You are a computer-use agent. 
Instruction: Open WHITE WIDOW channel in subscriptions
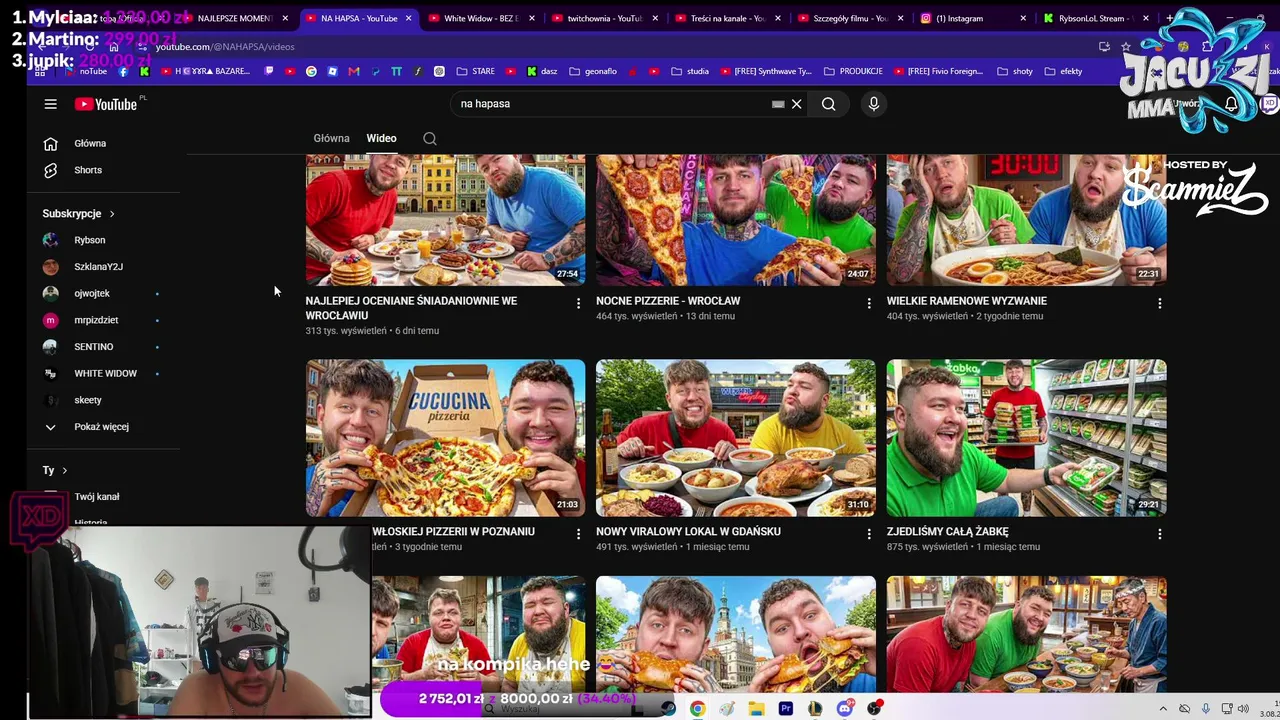[105, 374]
